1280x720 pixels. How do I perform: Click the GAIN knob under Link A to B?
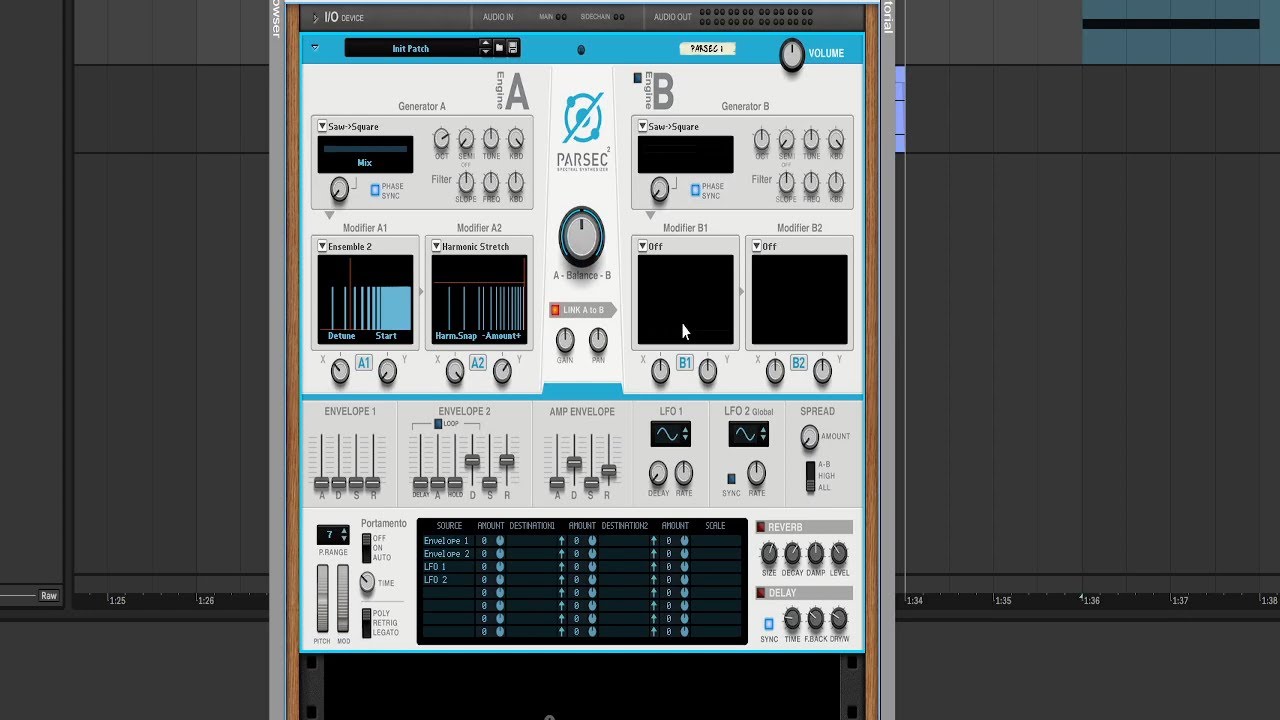565,340
